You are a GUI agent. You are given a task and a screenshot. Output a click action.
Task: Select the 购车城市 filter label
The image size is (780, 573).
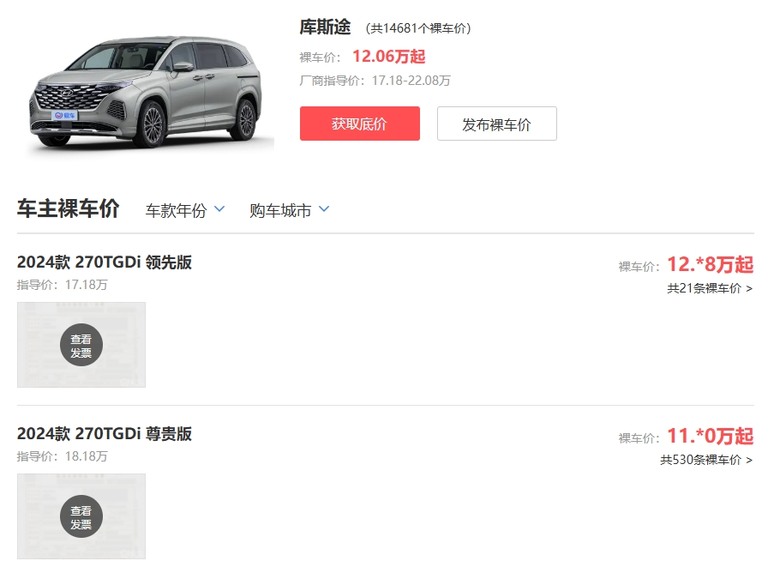pos(281,210)
